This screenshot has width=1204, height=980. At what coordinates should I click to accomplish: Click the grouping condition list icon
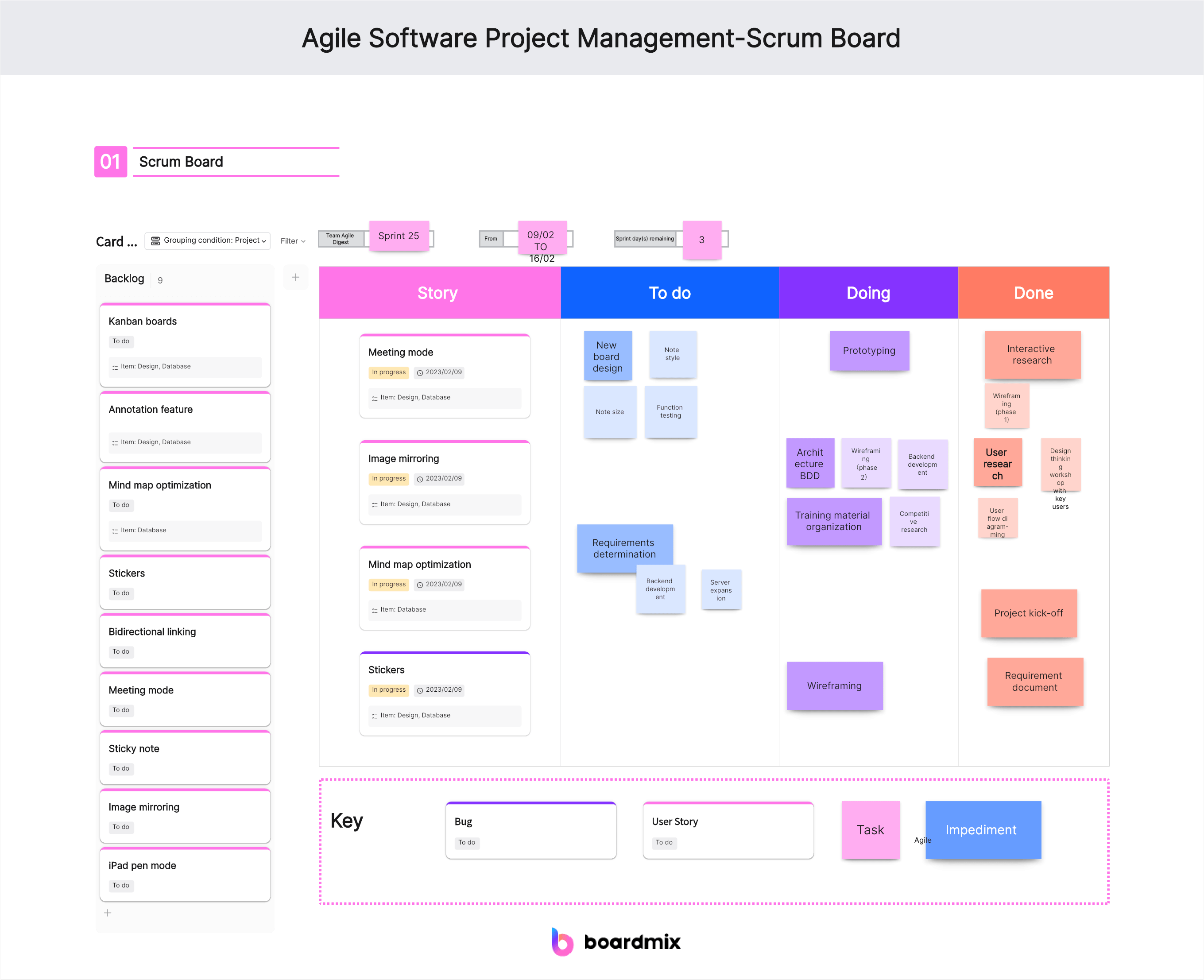click(x=155, y=241)
